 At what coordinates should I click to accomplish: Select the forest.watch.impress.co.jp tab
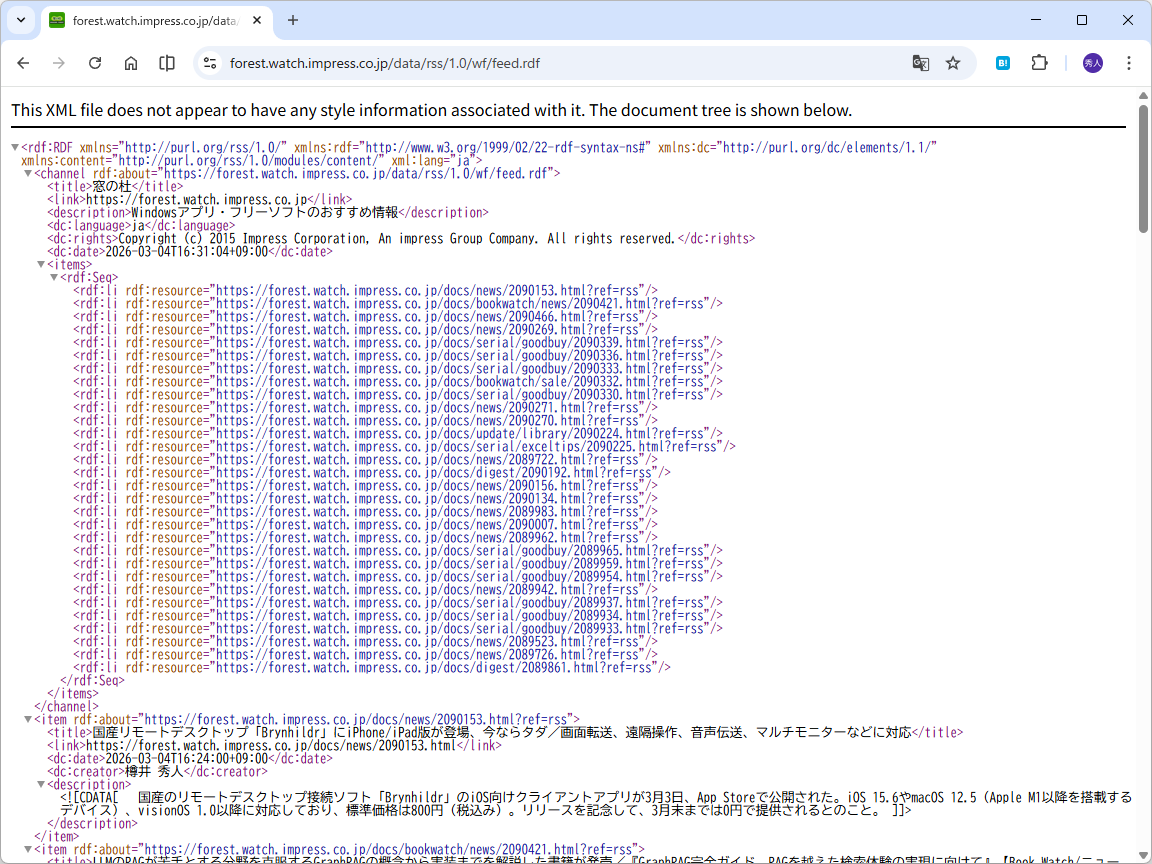(x=156, y=21)
